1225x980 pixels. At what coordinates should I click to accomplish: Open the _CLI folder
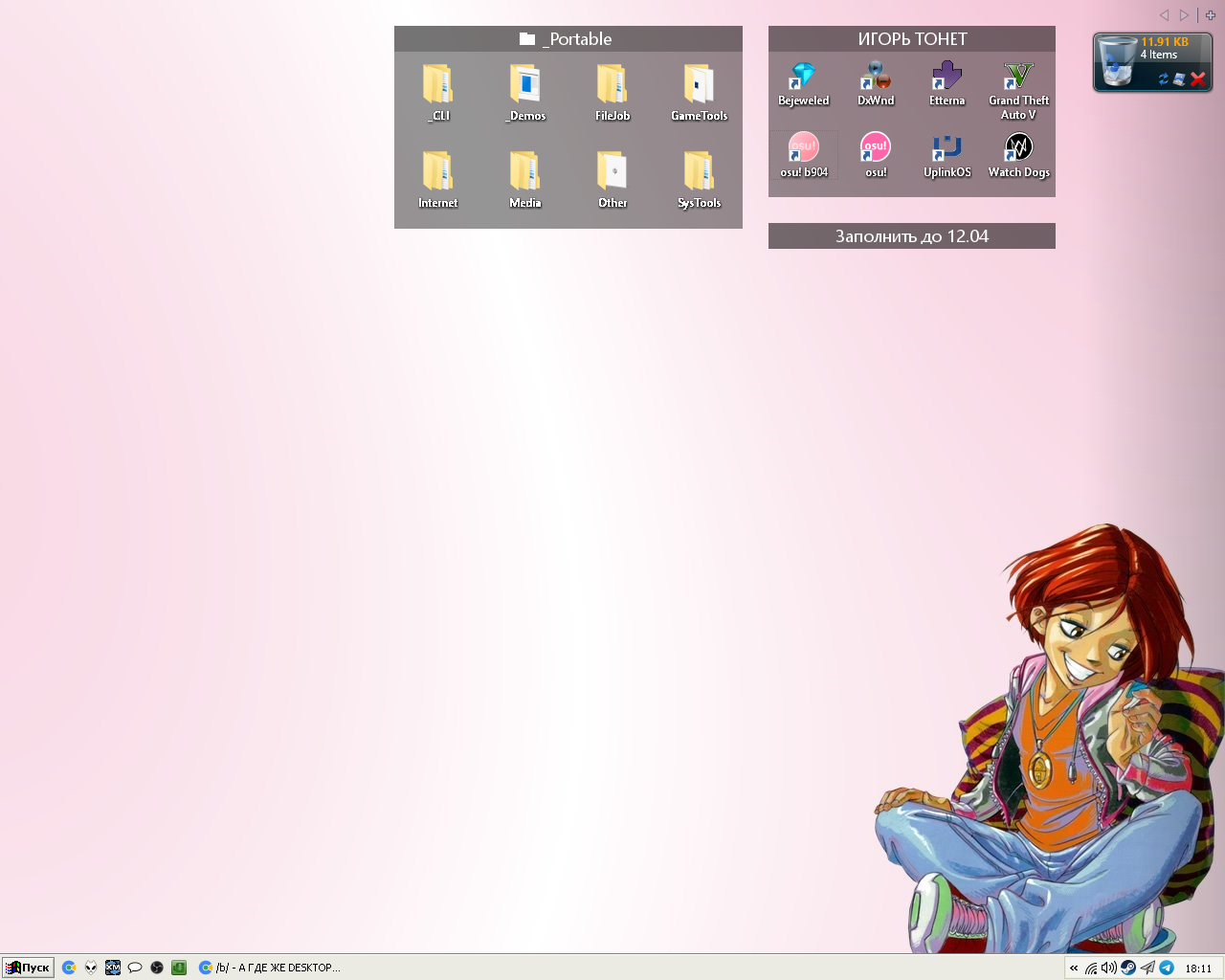tap(438, 93)
